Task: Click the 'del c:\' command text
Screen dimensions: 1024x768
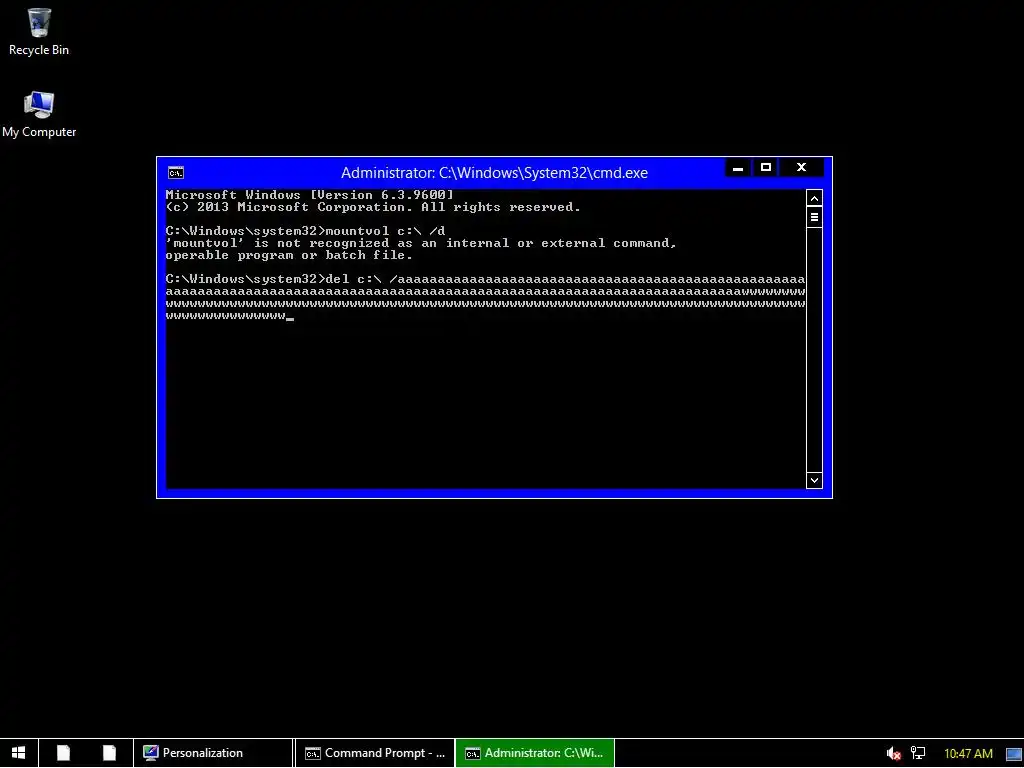Action: pyautogui.click(x=353, y=279)
